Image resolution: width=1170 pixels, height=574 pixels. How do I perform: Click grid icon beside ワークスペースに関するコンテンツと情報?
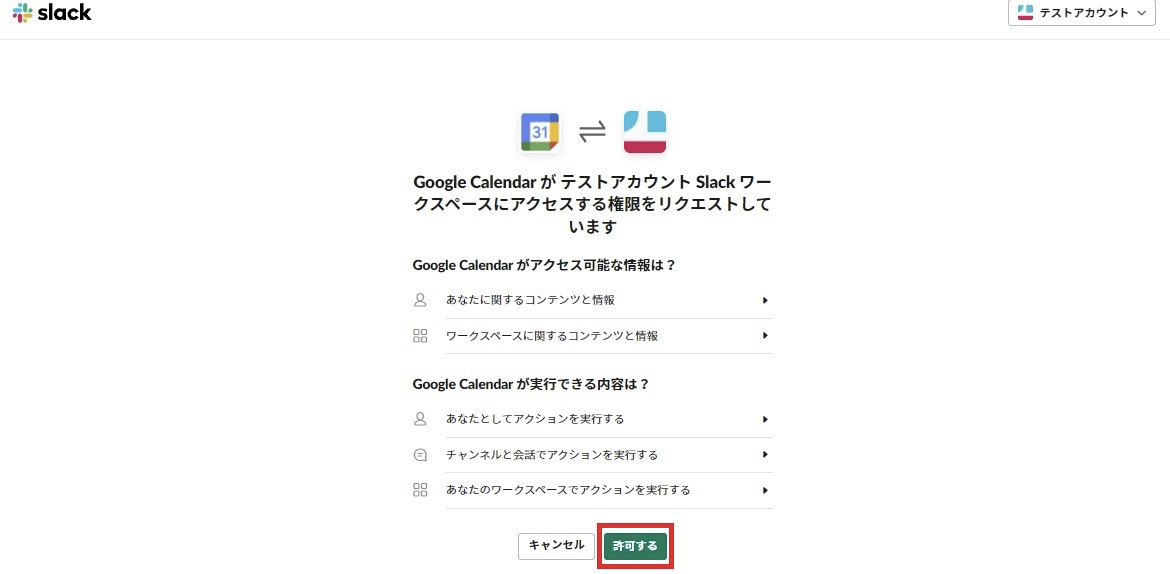pyautogui.click(x=420, y=336)
